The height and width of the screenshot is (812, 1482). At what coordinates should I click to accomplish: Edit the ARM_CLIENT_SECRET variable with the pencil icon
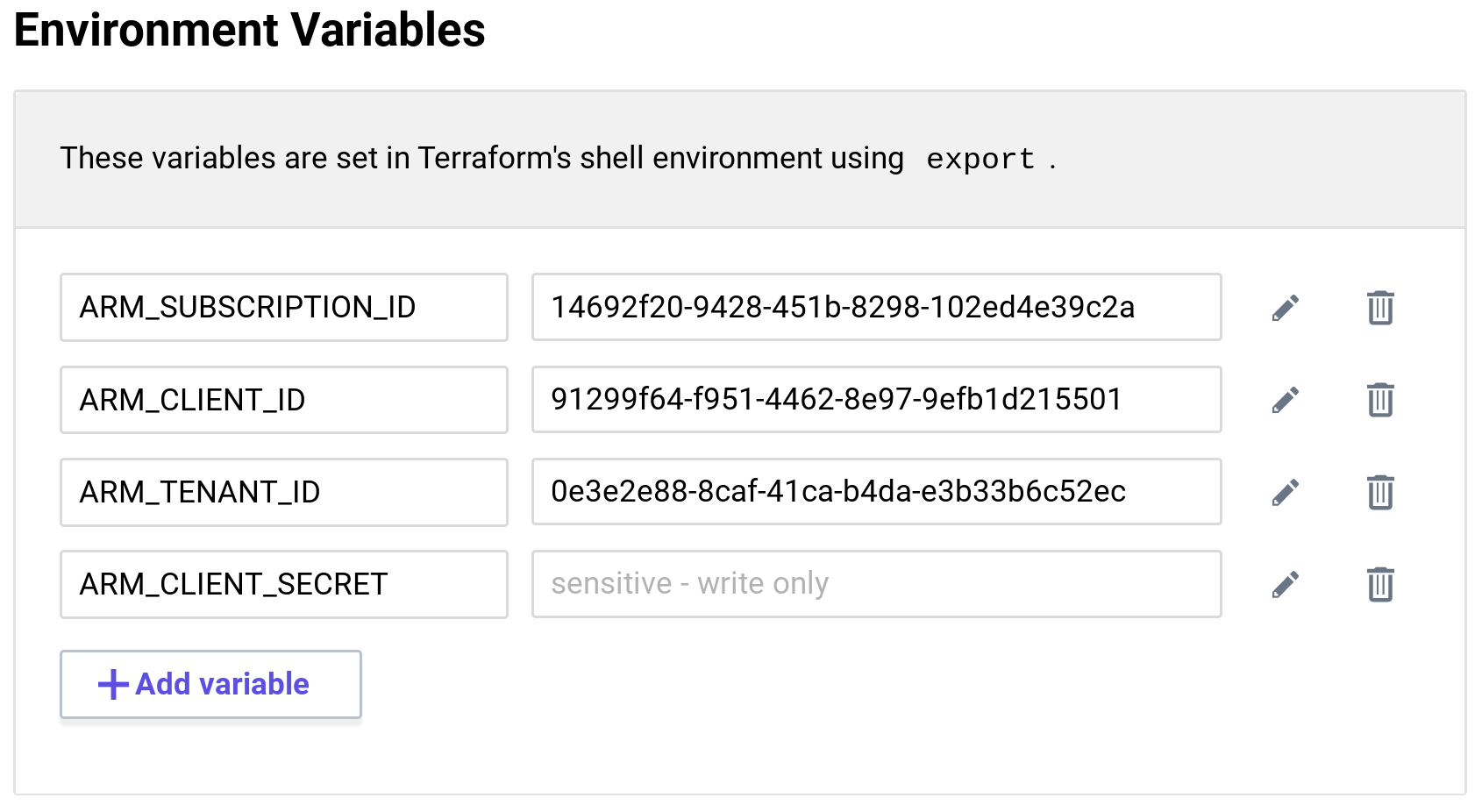(x=1286, y=584)
